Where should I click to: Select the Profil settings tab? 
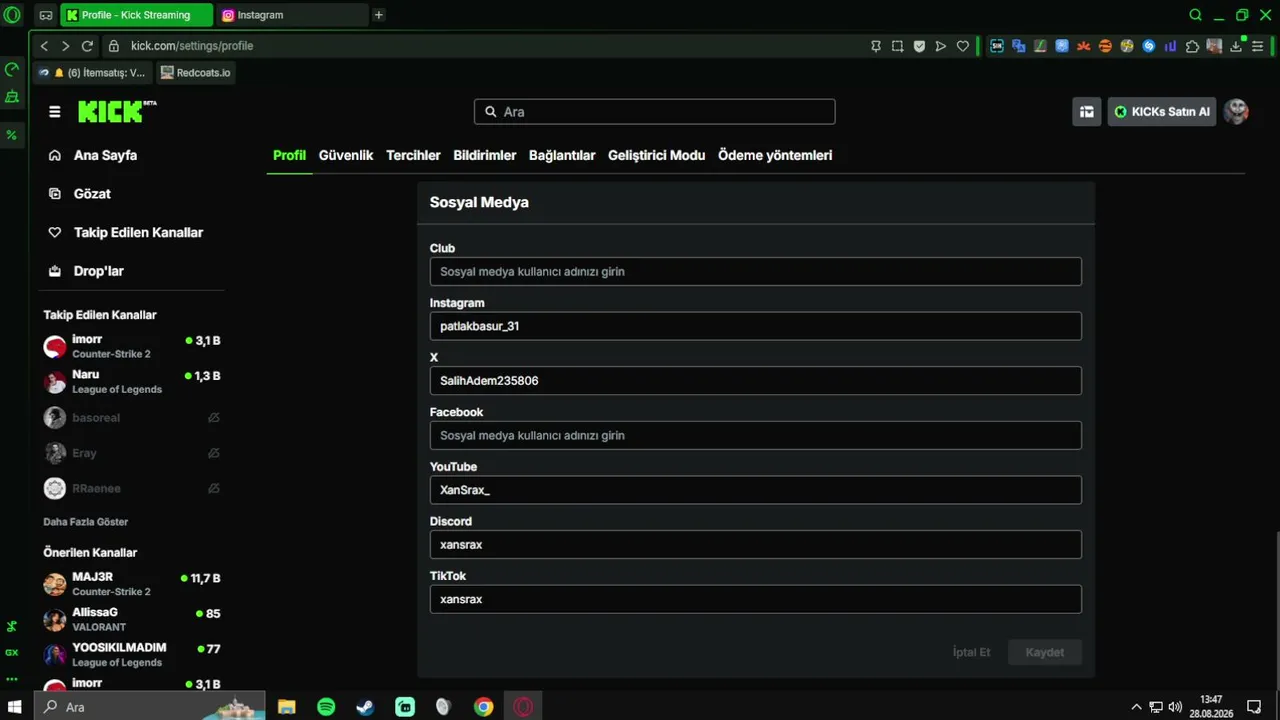289,155
